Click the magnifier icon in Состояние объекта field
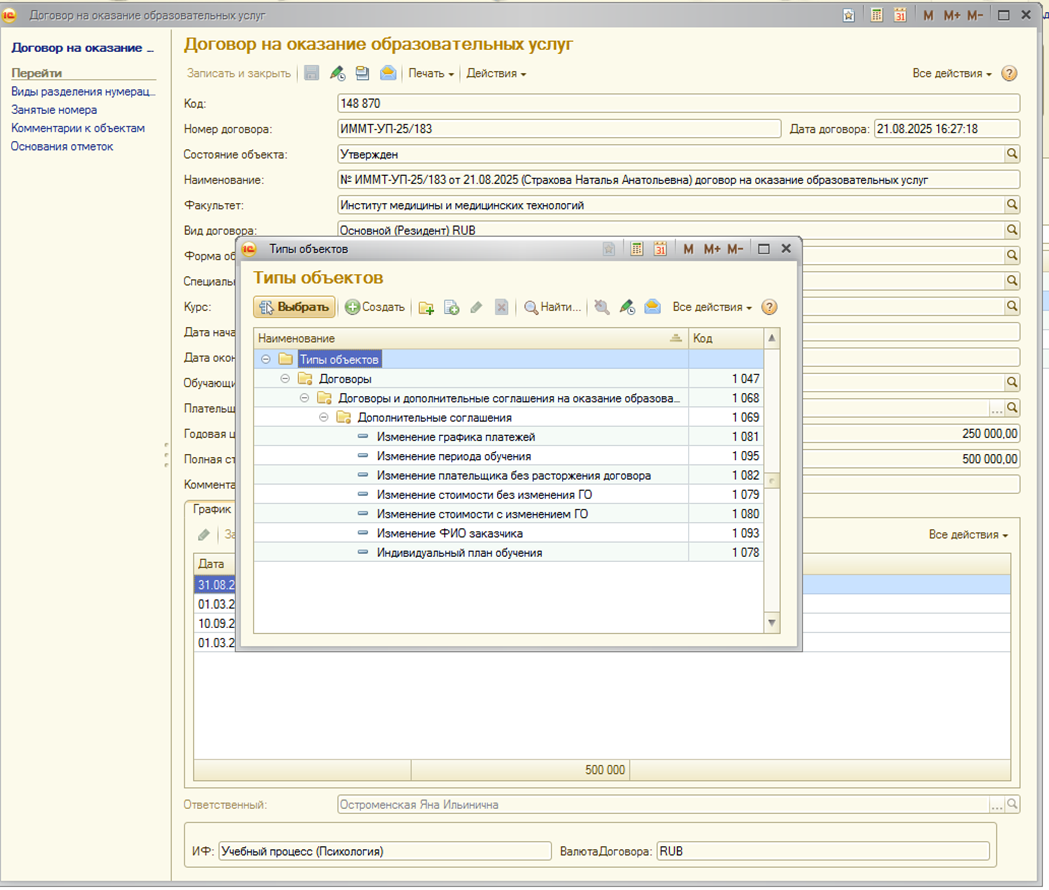 (x=1012, y=154)
